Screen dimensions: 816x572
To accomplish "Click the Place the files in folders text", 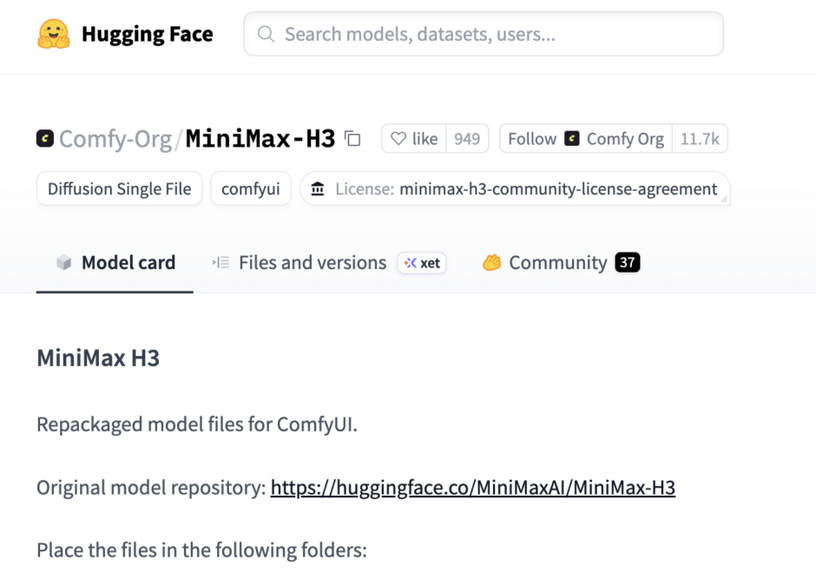I will coord(202,550).
